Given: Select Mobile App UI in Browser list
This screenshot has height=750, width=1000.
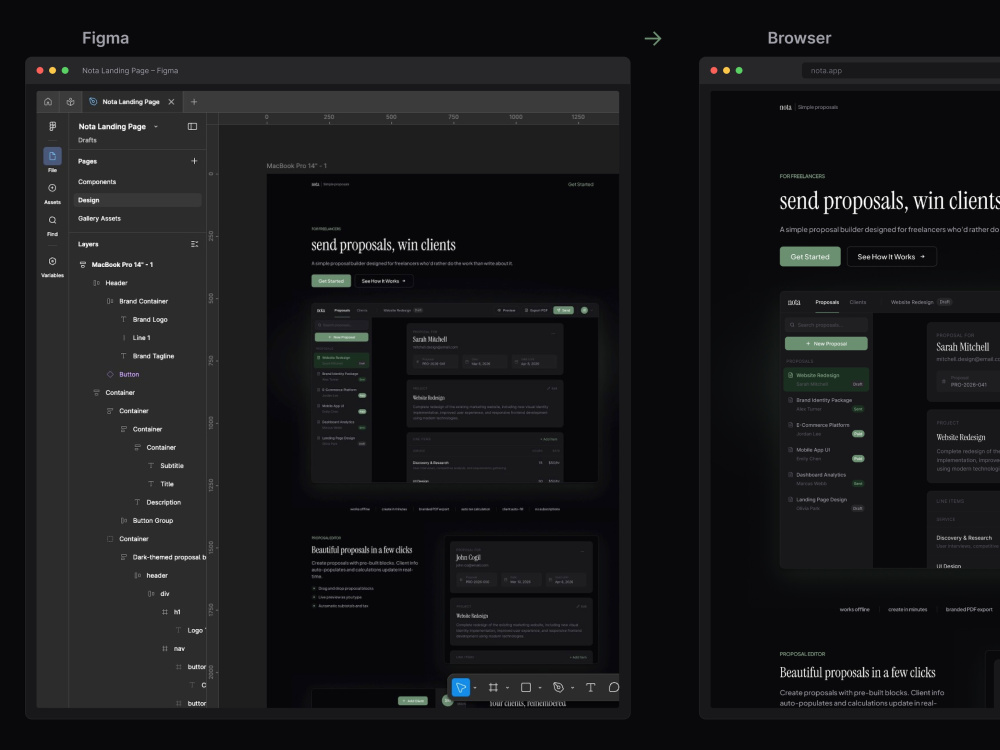Looking at the screenshot, I should 826,454.
